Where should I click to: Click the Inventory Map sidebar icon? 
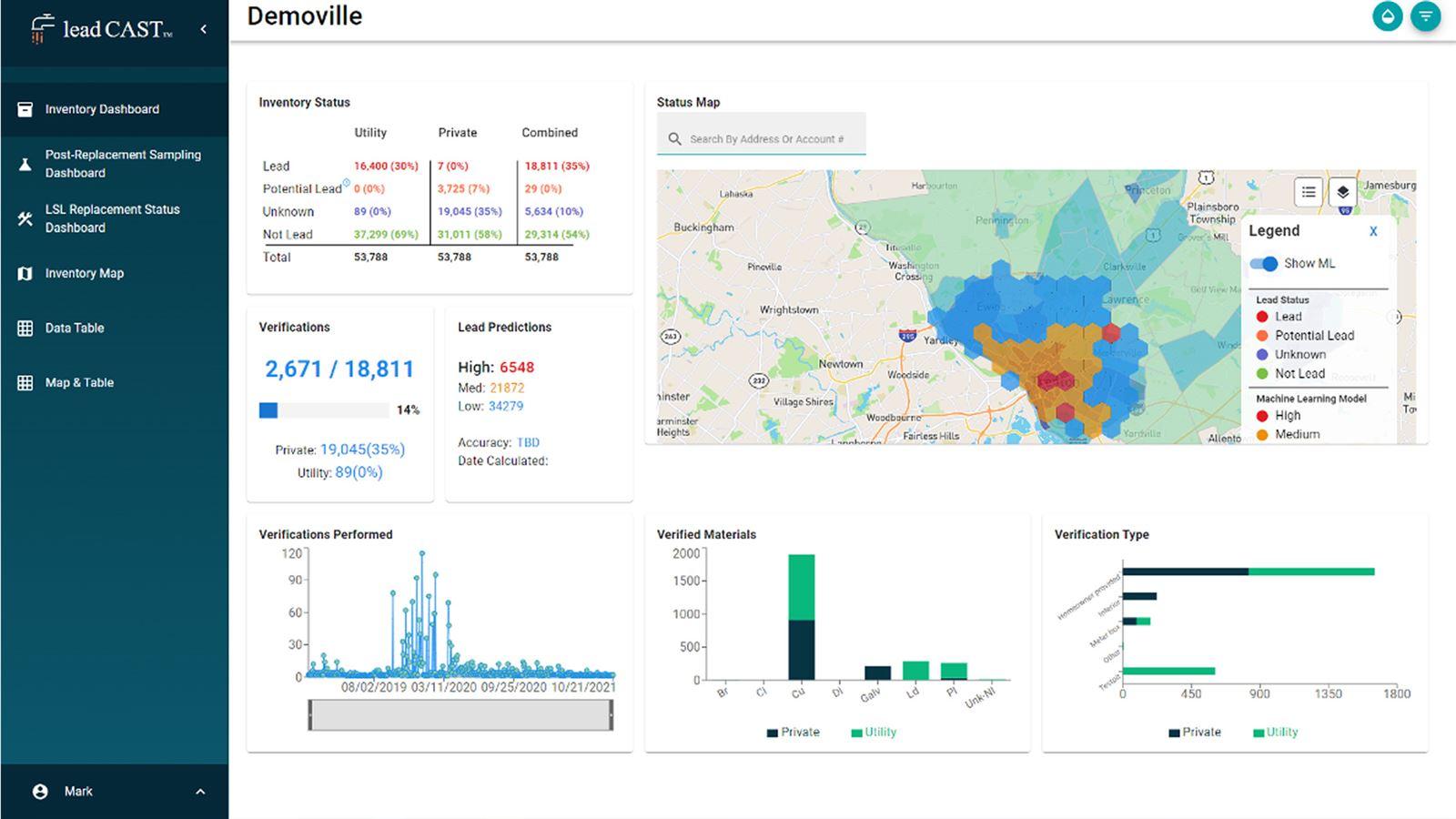(25, 273)
